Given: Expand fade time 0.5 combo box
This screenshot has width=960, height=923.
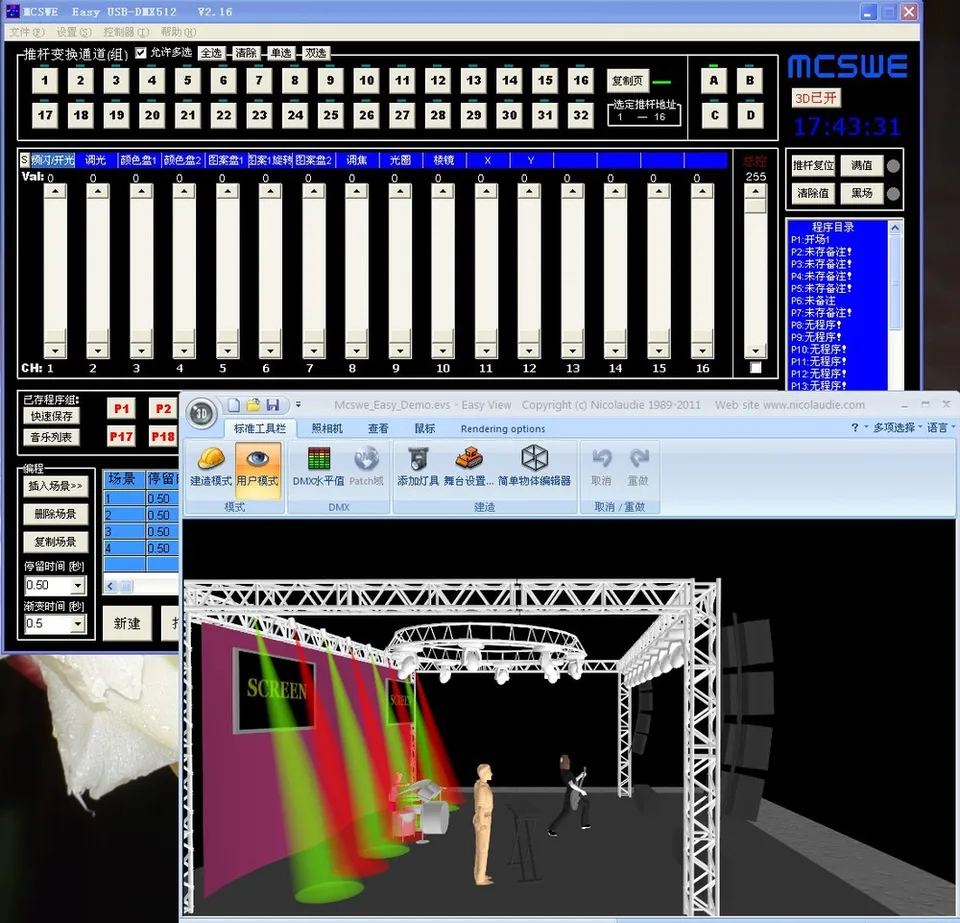Looking at the screenshot, I should (78, 624).
